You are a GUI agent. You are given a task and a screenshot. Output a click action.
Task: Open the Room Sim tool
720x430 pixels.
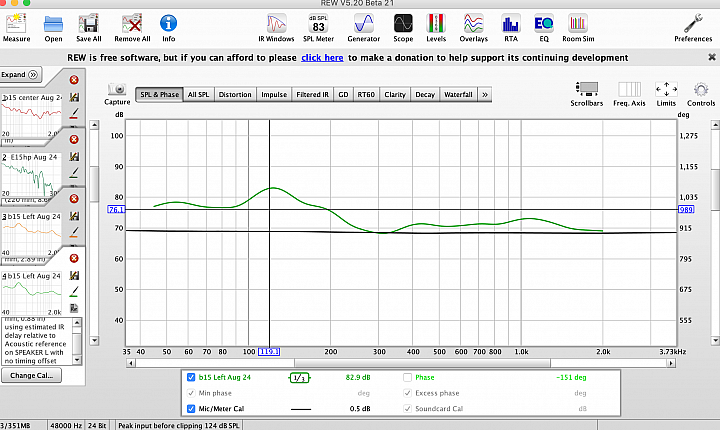pyautogui.click(x=578, y=28)
